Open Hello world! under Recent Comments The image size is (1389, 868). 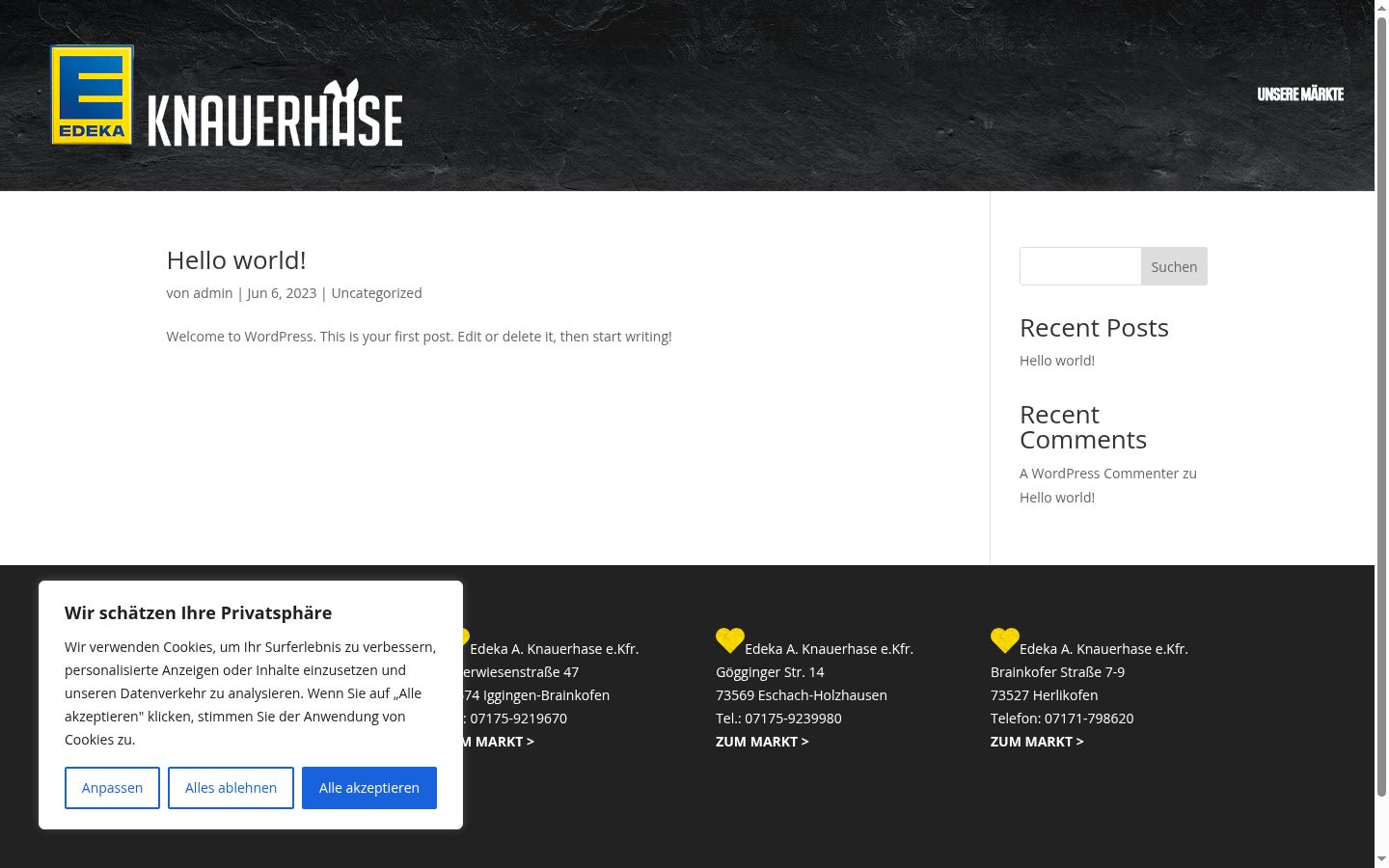(x=1057, y=498)
